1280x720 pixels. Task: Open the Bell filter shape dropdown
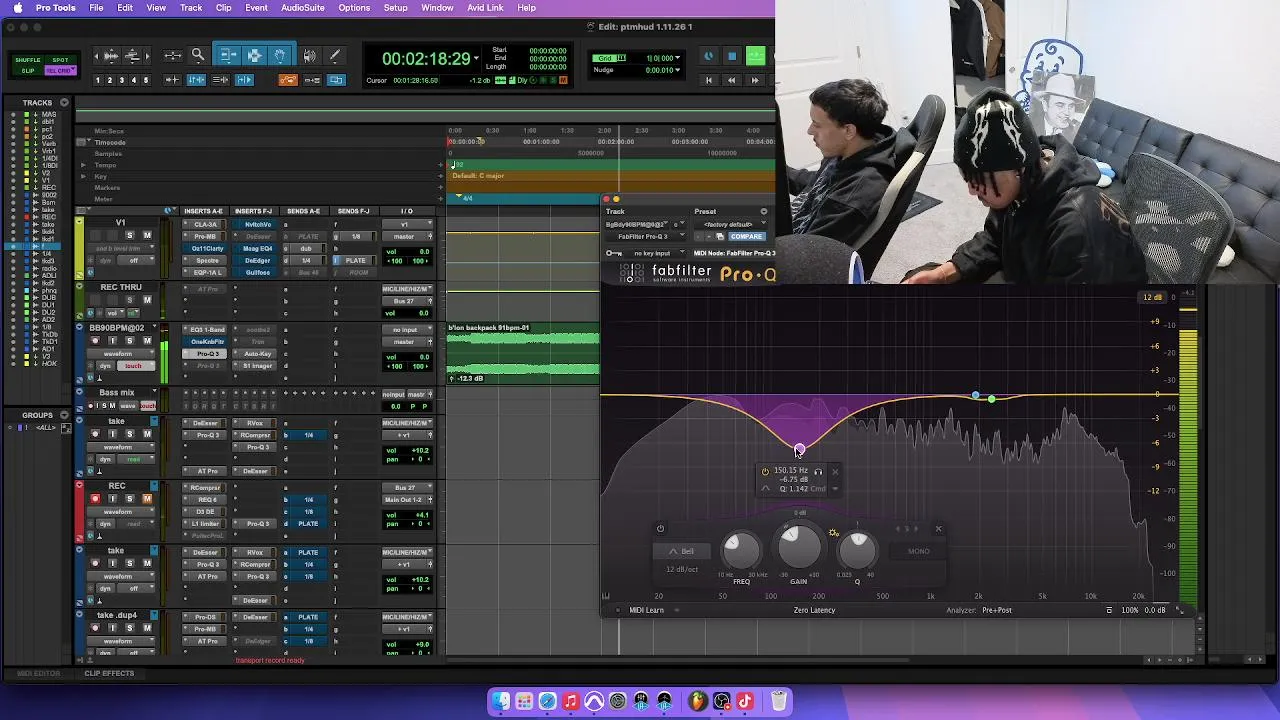(x=681, y=551)
